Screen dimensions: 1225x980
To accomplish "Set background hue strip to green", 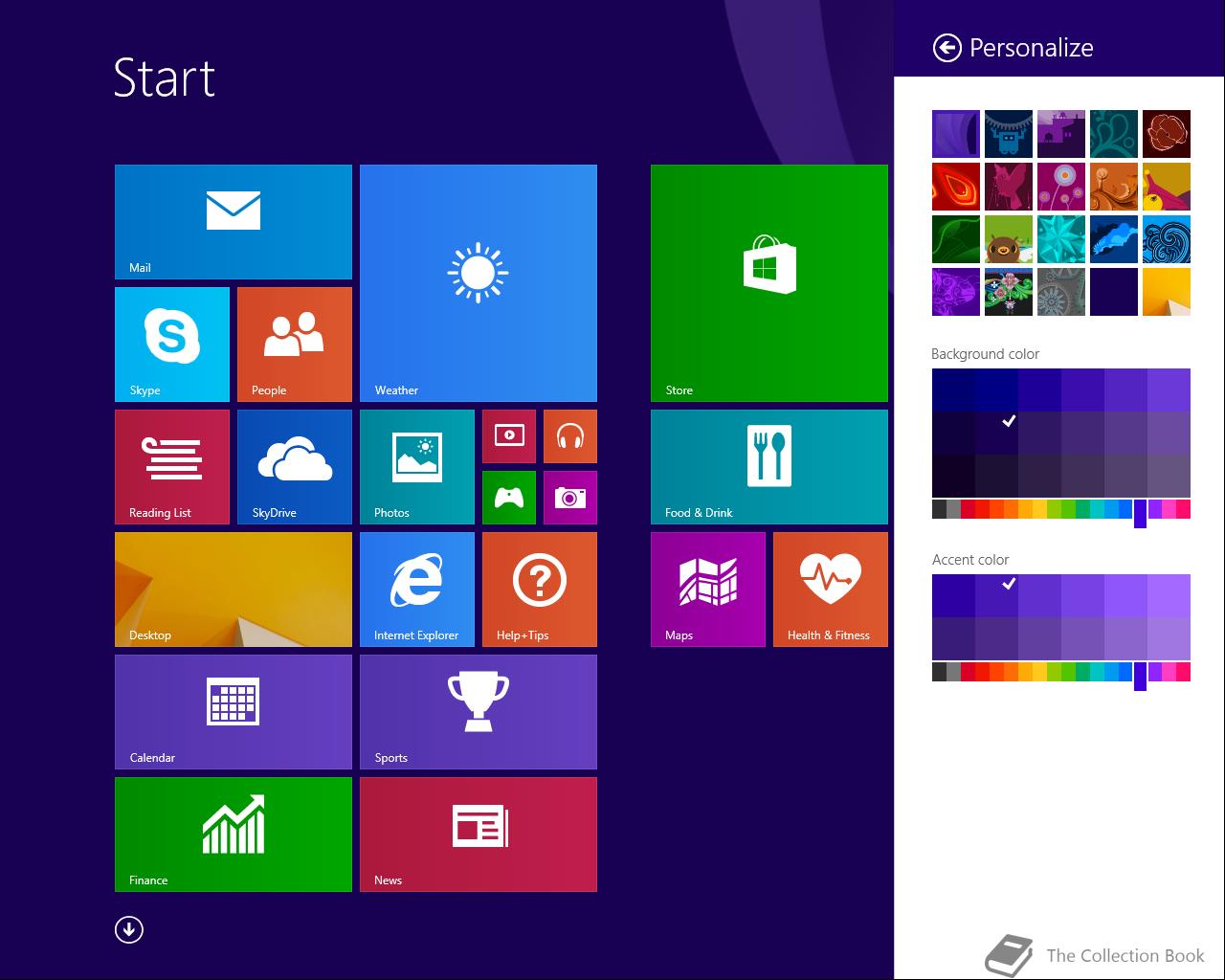I will click(1068, 509).
